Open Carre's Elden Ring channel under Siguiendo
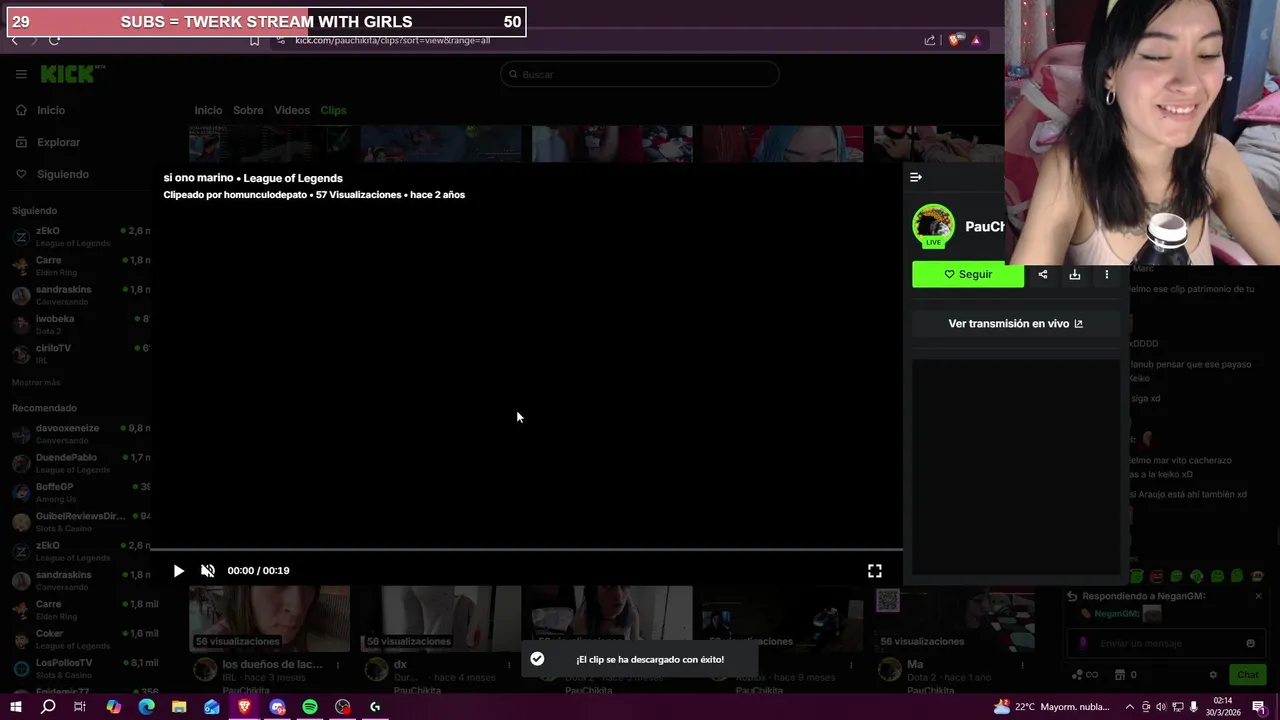This screenshot has height=720, width=1280. click(80, 265)
